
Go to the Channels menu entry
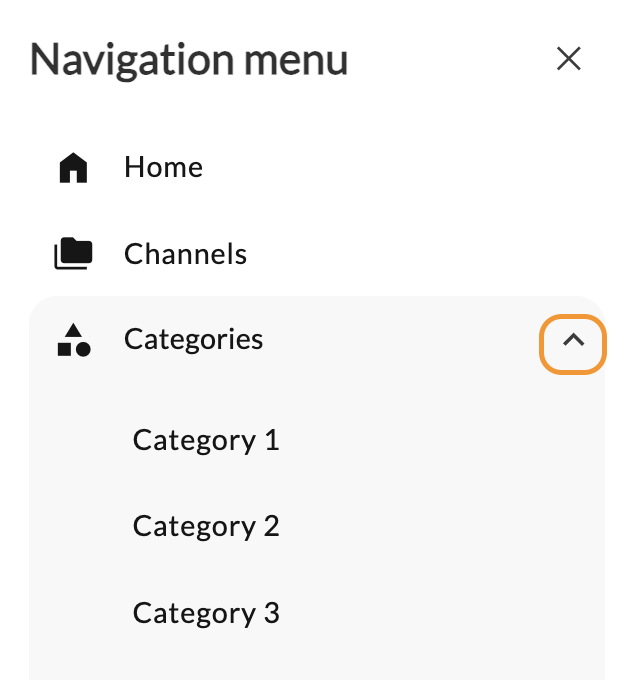point(186,254)
